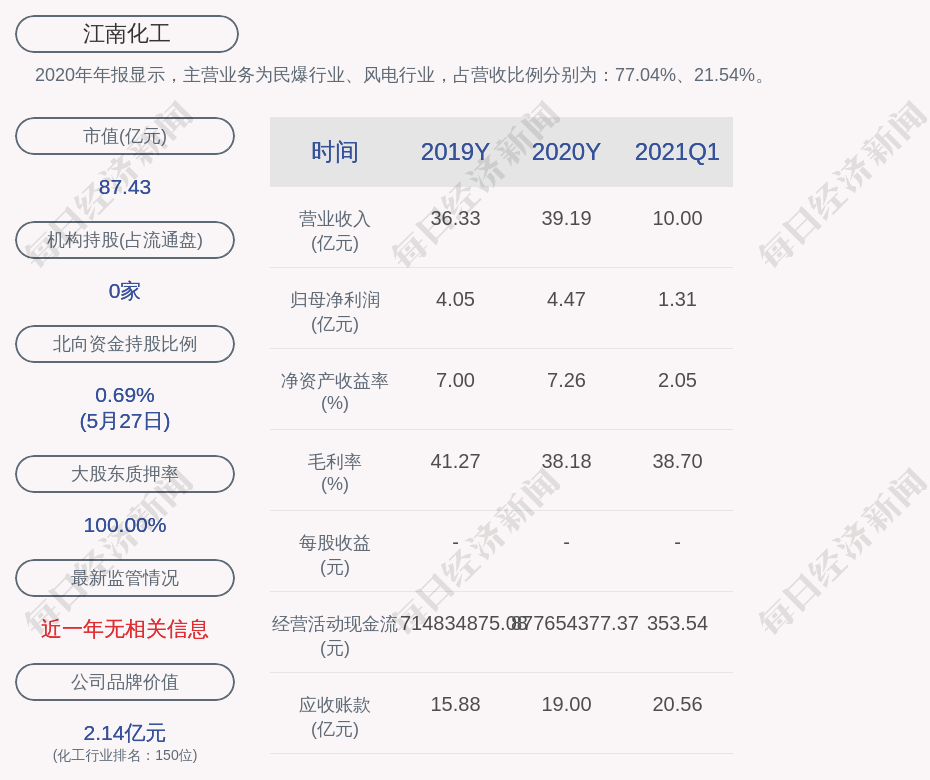Image resolution: width=930 pixels, height=780 pixels.
Task: Open the 北向资金持股比例 label pill
Action: pos(125,344)
